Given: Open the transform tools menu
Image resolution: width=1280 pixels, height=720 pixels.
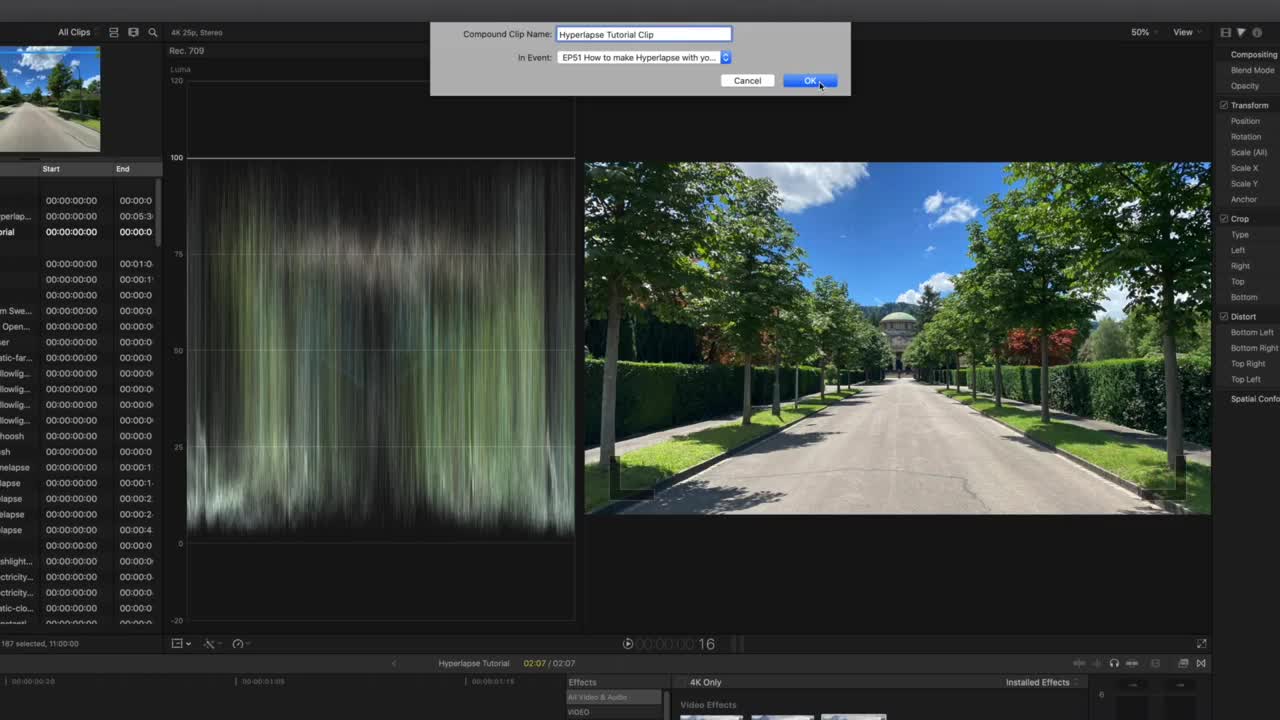Looking at the screenshot, I should pos(212,643).
